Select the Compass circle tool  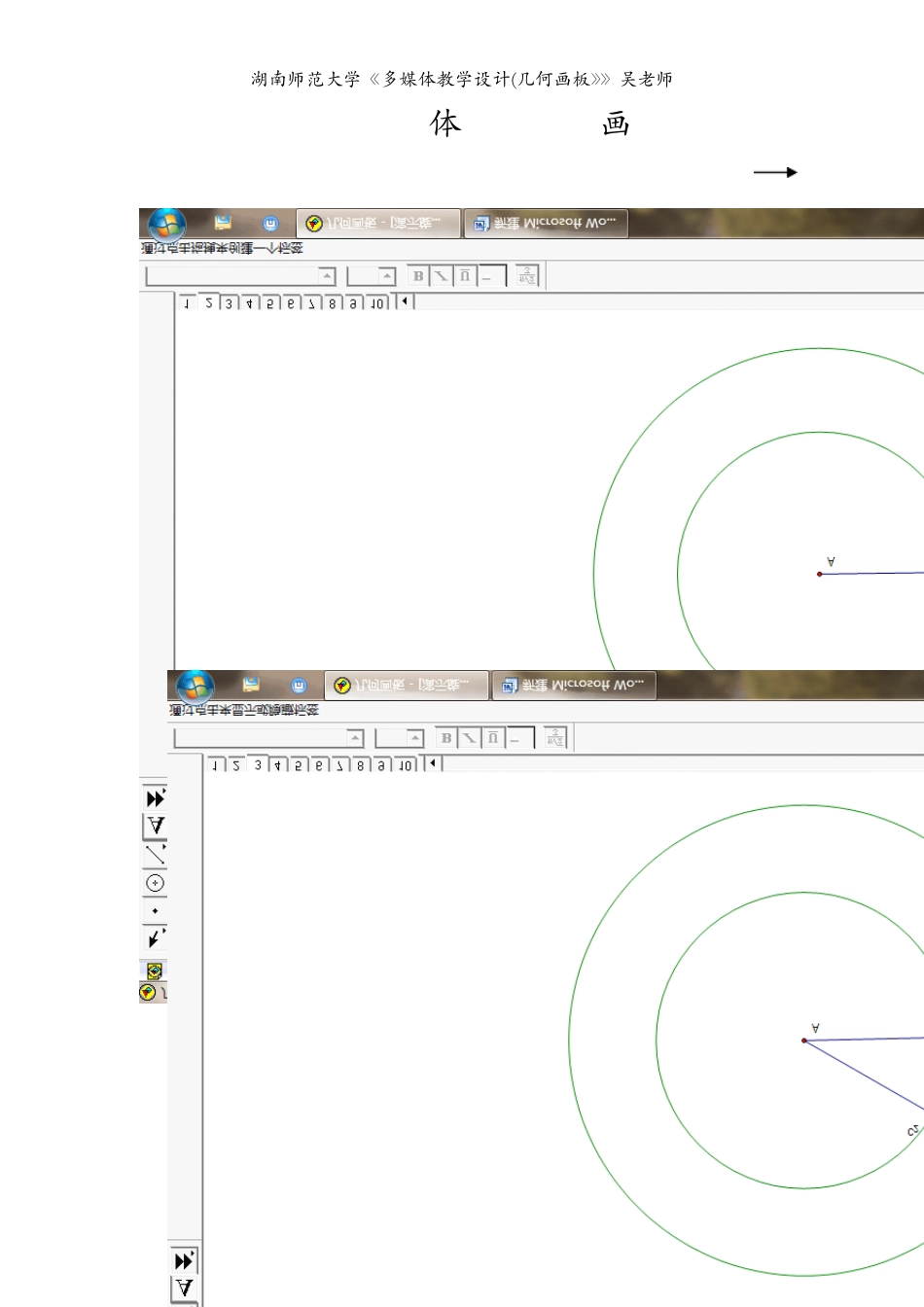pyautogui.click(x=156, y=883)
